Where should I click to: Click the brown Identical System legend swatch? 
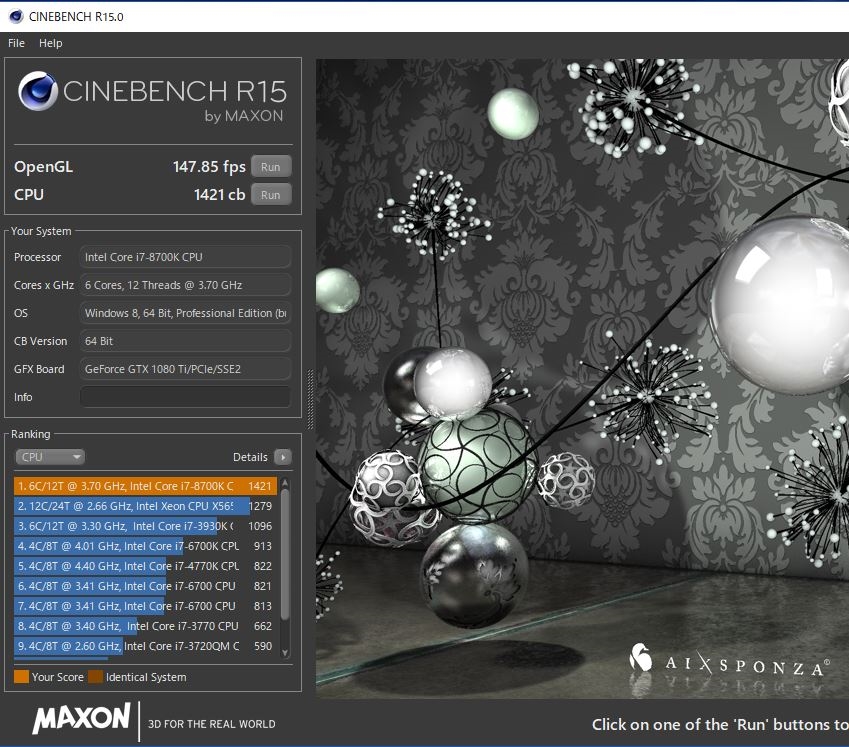pos(95,677)
